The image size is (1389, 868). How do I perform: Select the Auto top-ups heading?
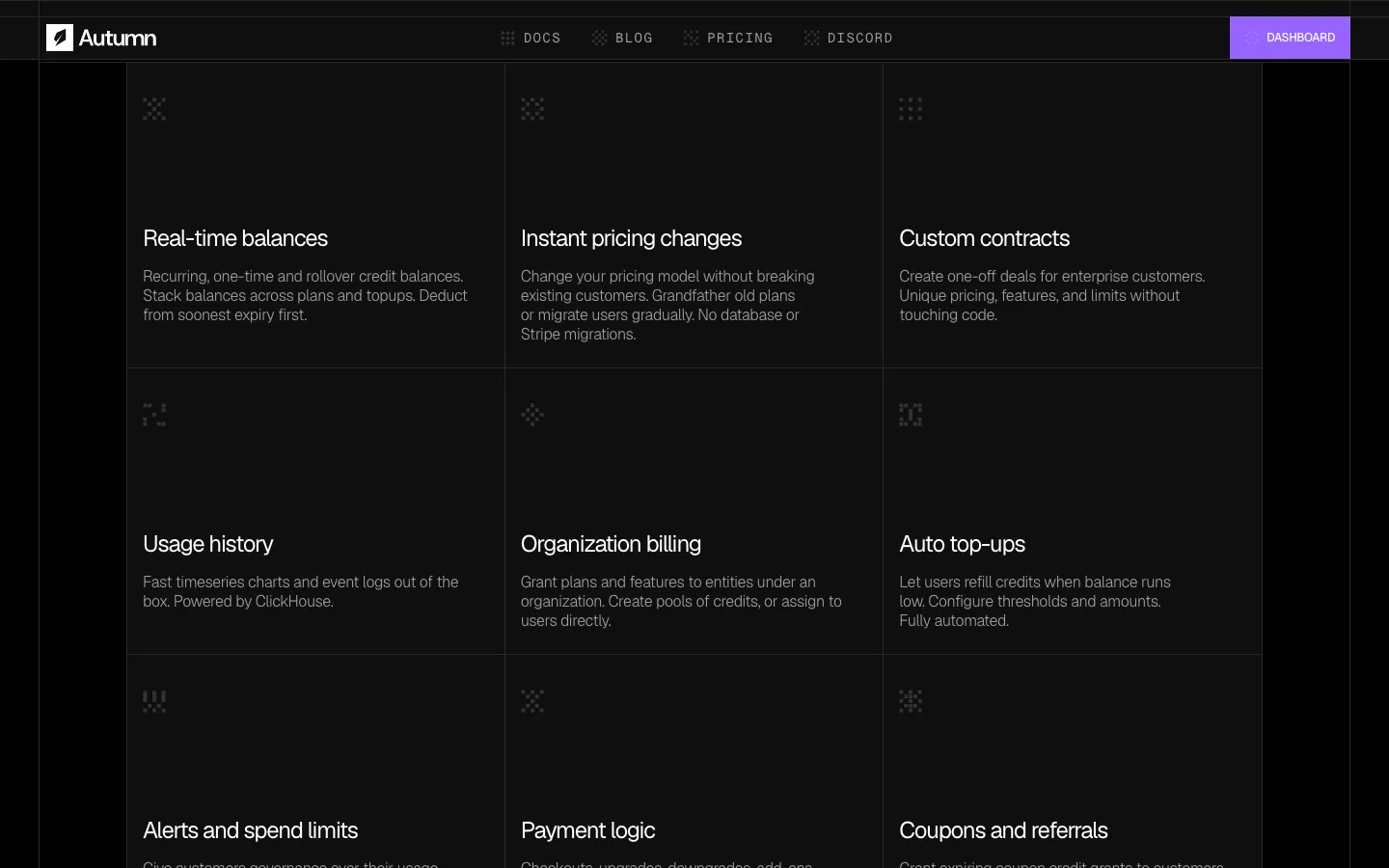pyautogui.click(x=962, y=544)
